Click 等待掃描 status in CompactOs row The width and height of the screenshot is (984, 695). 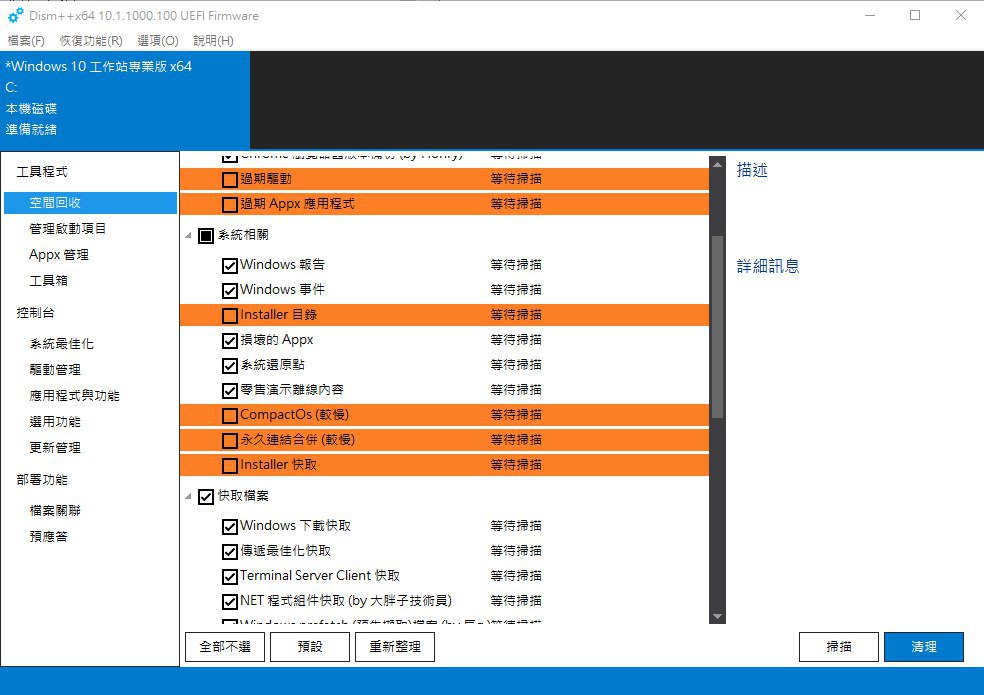516,415
